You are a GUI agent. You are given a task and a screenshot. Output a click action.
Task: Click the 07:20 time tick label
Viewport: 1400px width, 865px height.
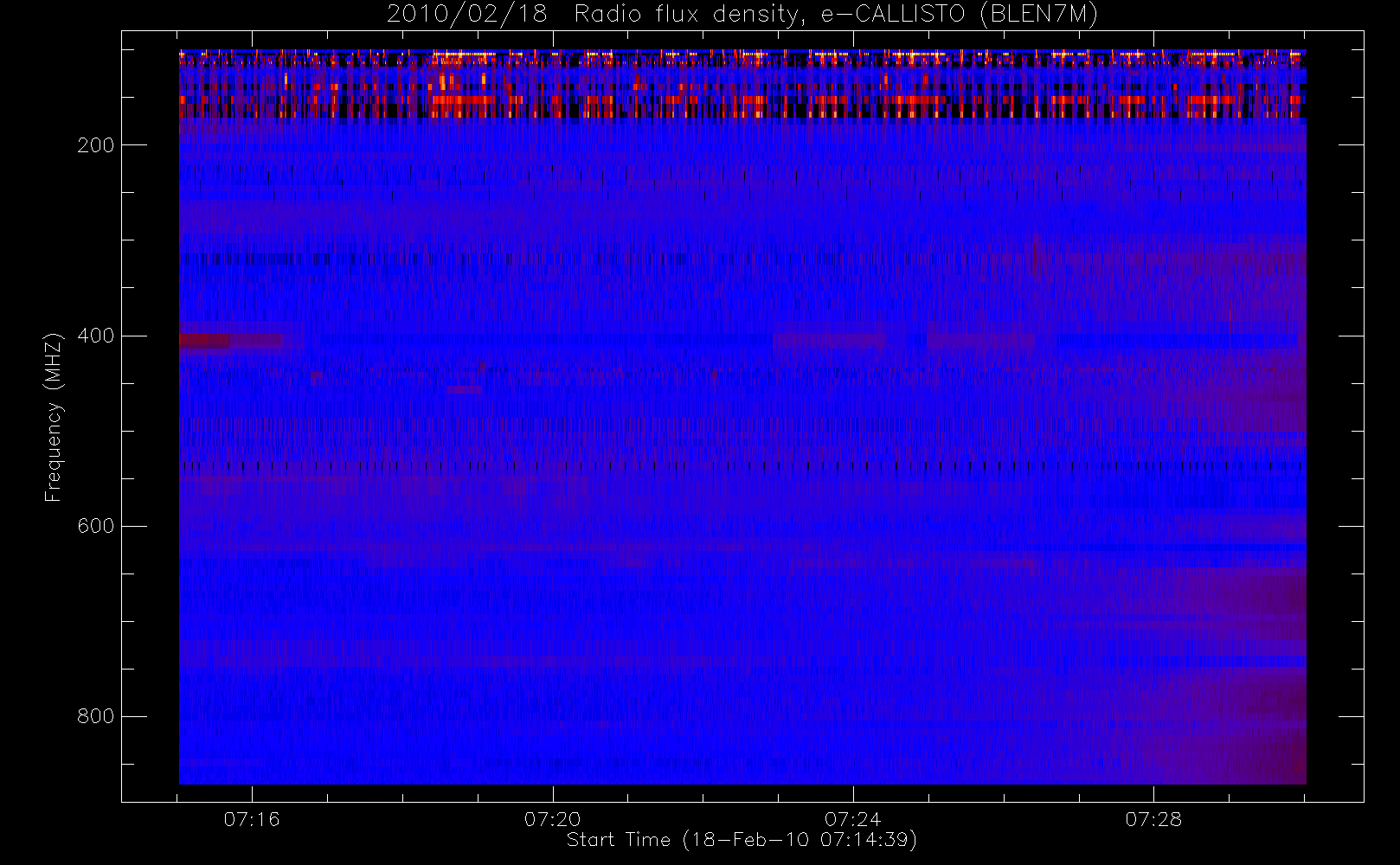tap(553, 819)
